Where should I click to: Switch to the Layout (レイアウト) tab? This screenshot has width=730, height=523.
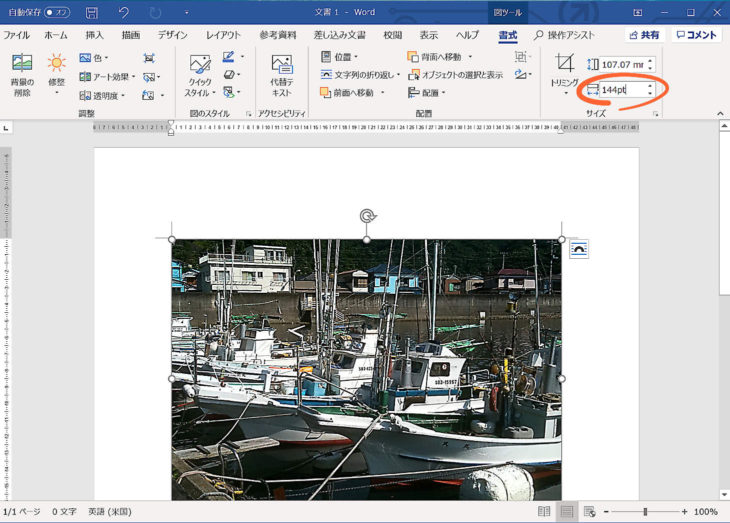pyautogui.click(x=223, y=35)
